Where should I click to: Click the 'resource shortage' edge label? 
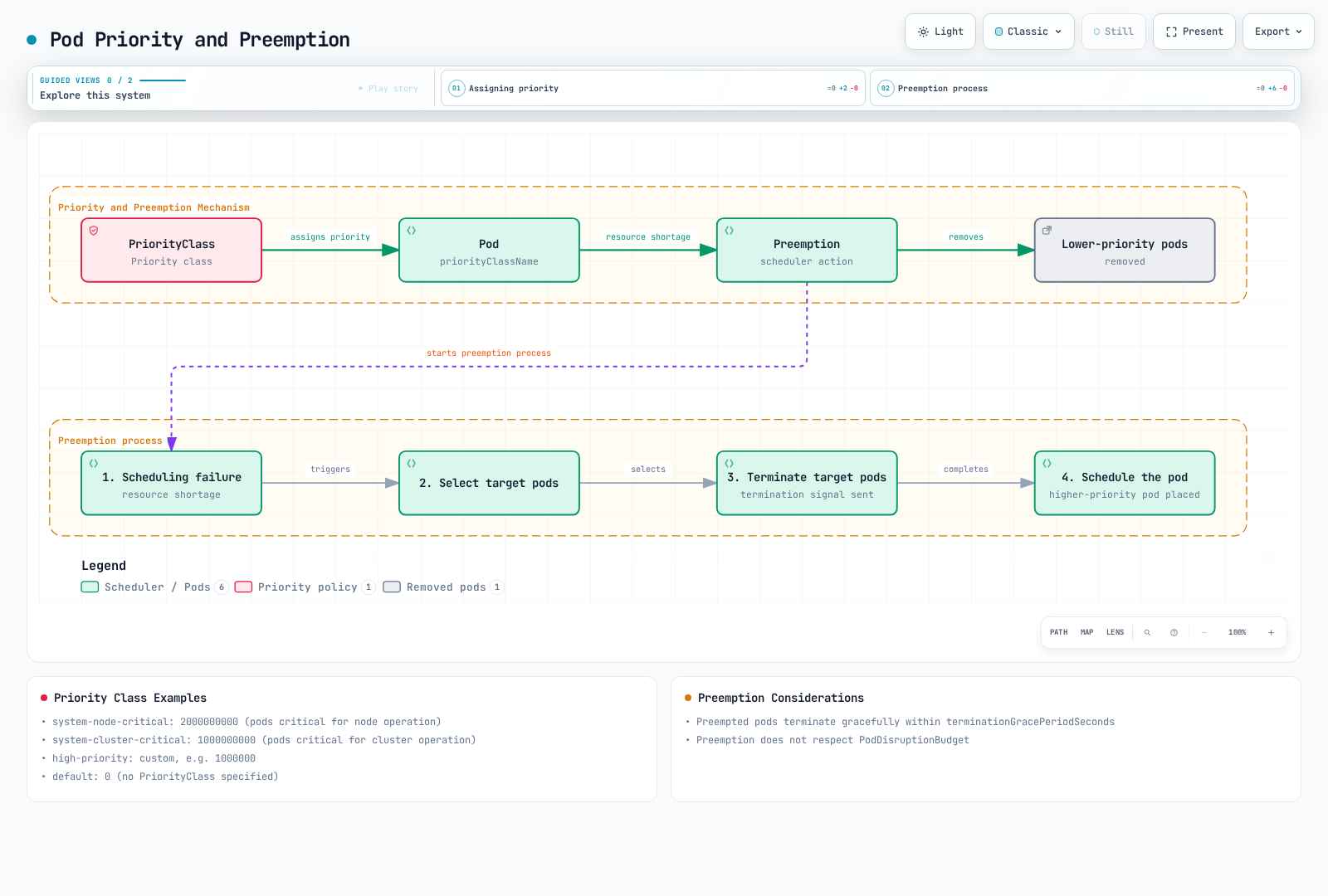pos(648,237)
